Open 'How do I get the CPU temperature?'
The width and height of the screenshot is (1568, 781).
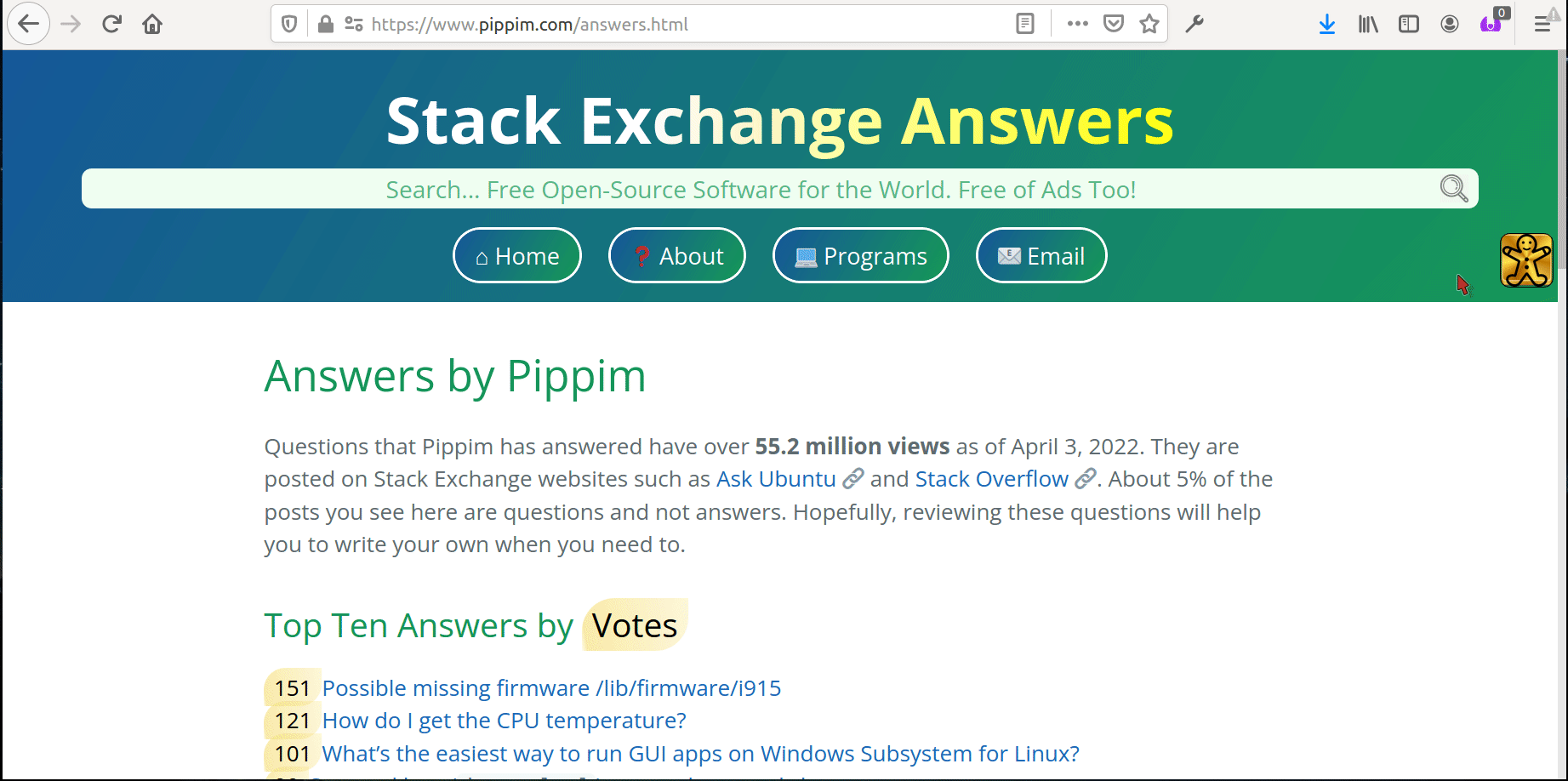[504, 721]
